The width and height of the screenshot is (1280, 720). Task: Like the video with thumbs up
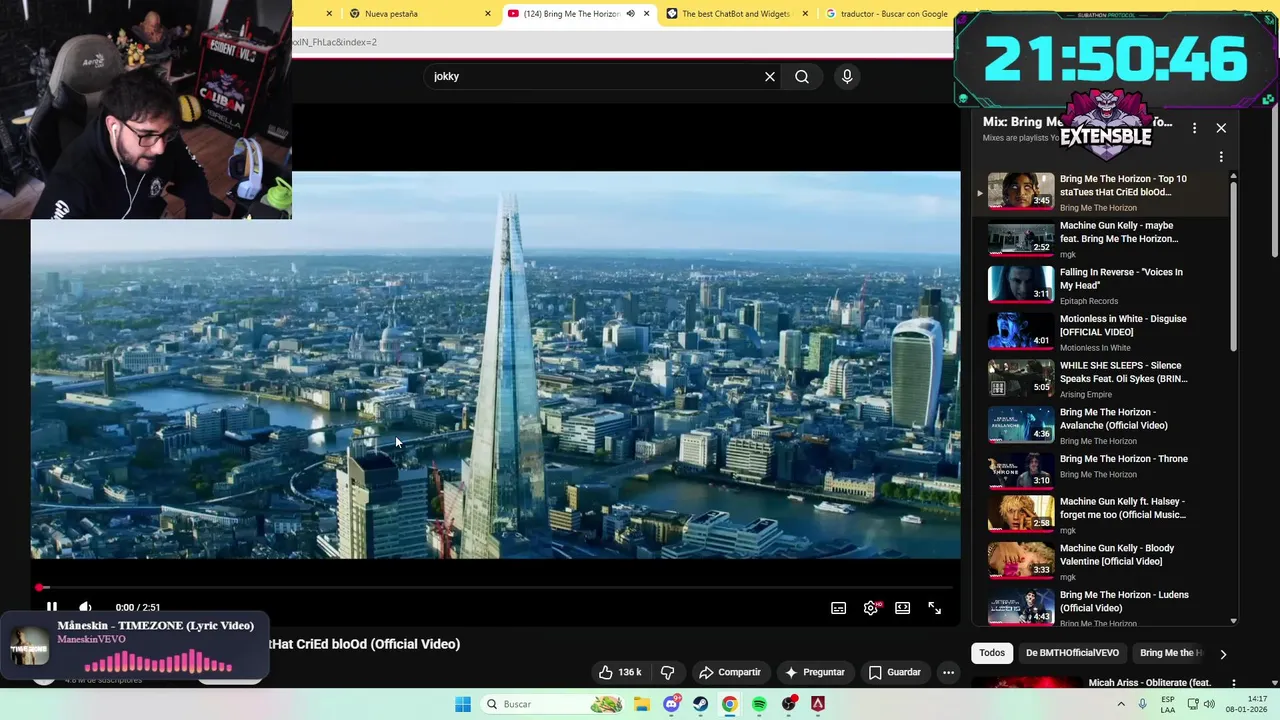point(620,672)
